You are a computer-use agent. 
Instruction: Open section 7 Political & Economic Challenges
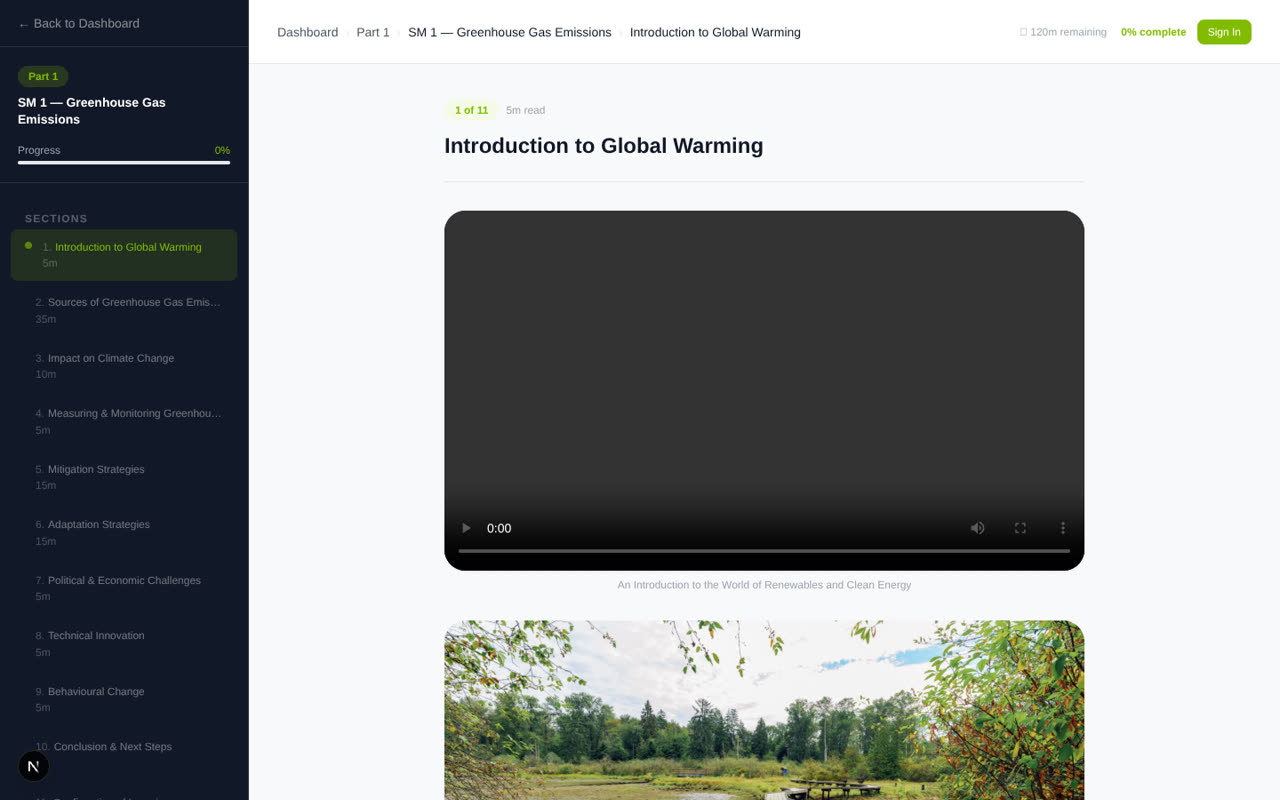[124, 588]
